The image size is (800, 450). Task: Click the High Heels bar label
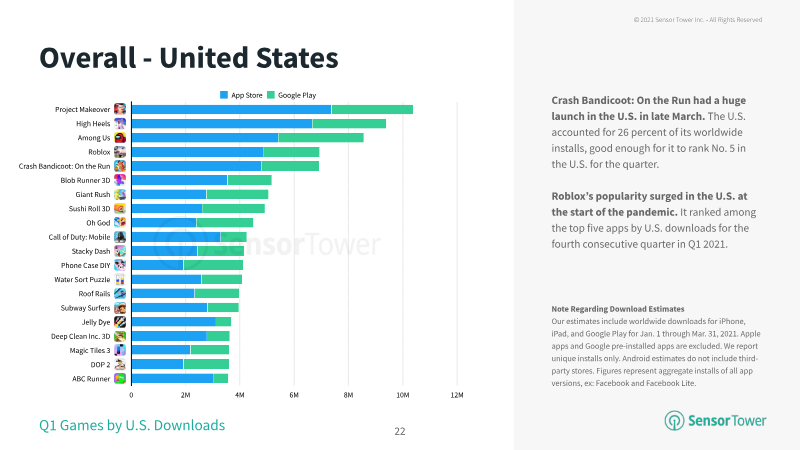pos(93,123)
